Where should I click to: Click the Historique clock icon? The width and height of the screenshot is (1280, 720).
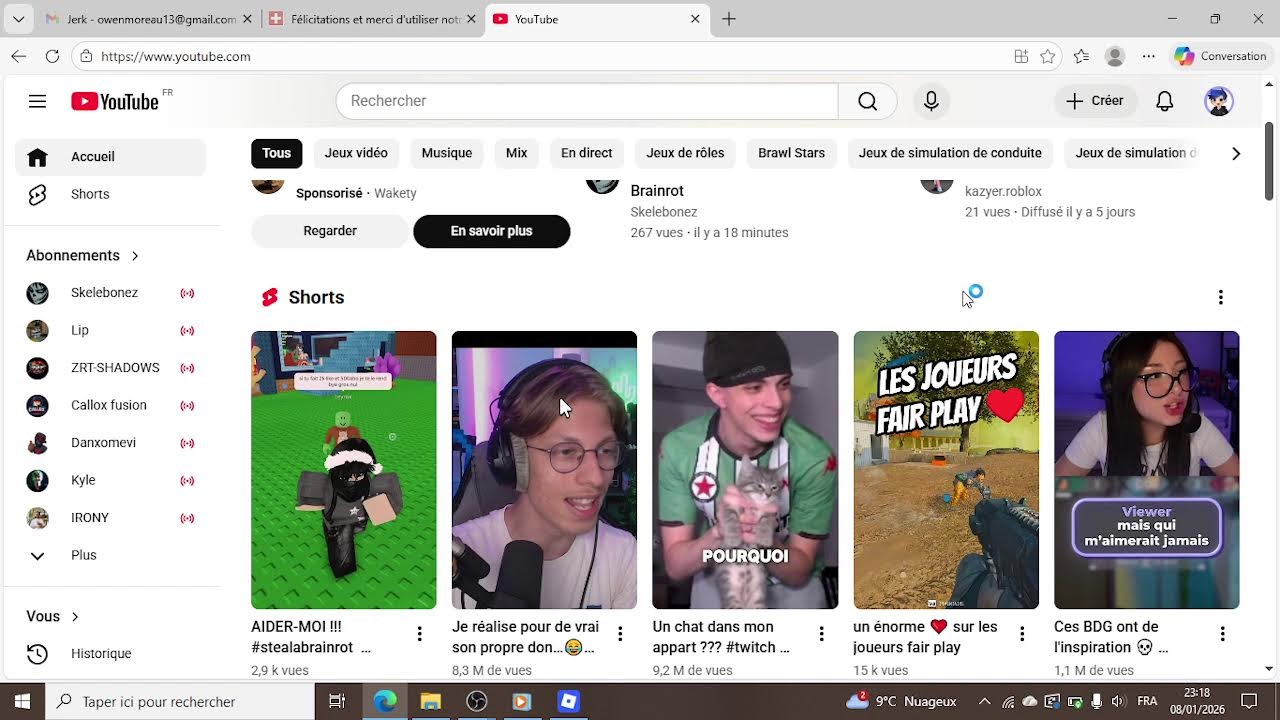coord(37,654)
